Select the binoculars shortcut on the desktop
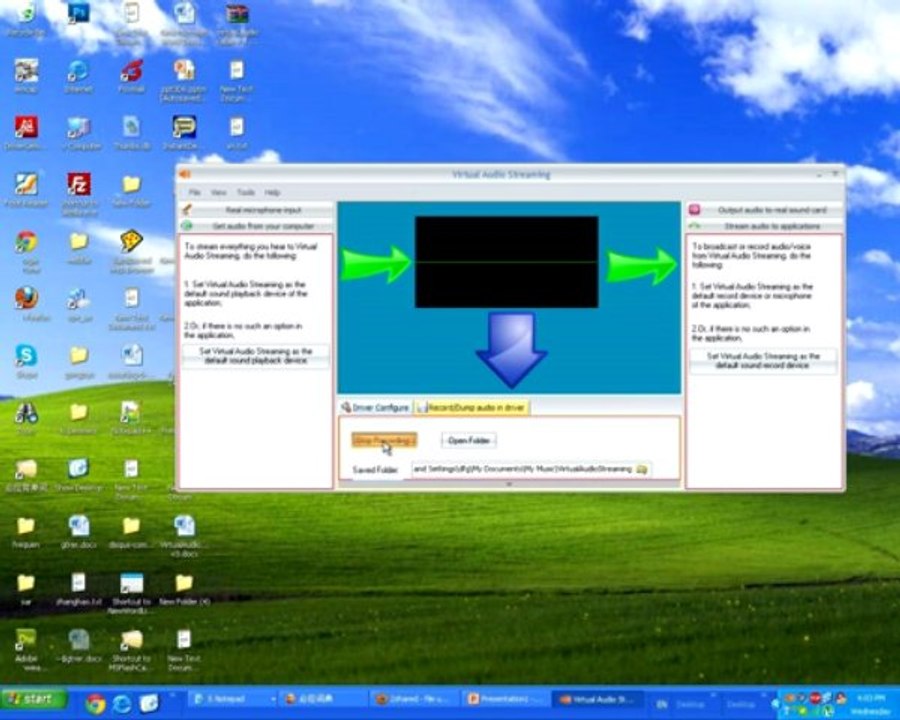900x720 pixels. pos(26,412)
